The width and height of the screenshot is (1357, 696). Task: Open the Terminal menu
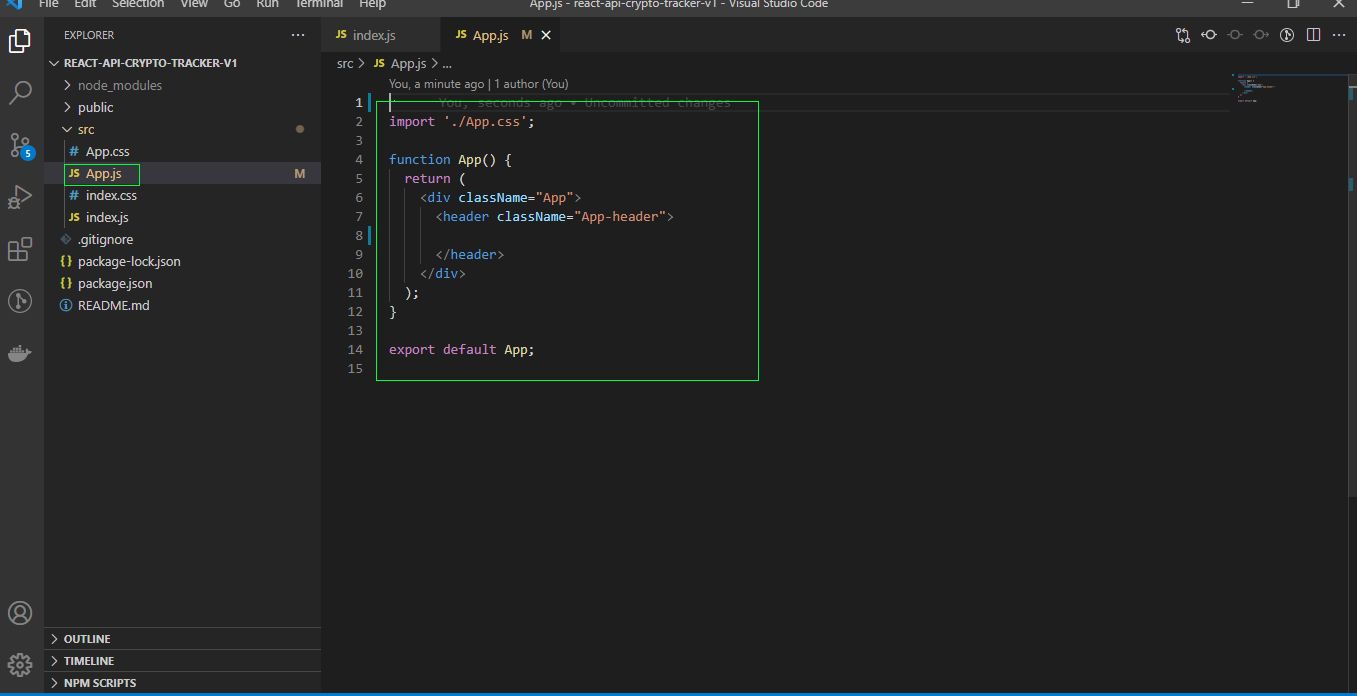(x=319, y=4)
